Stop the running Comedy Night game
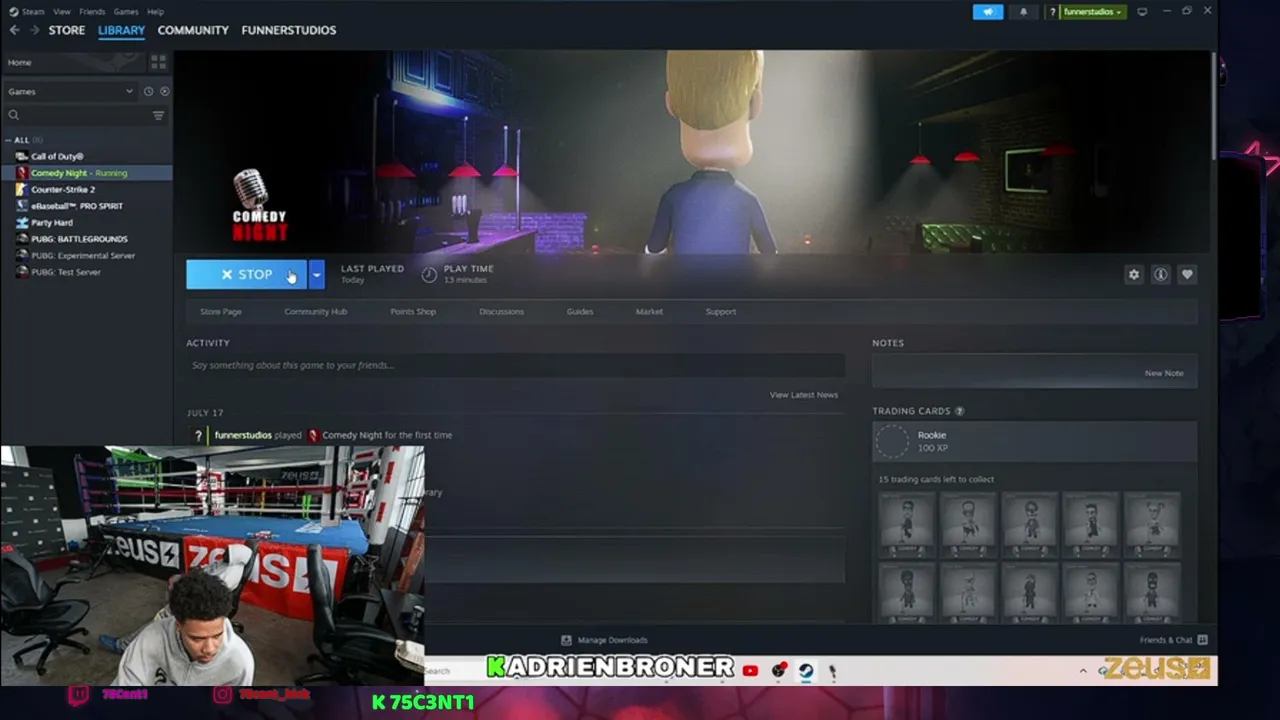The width and height of the screenshot is (1280, 720). (246, 274)
